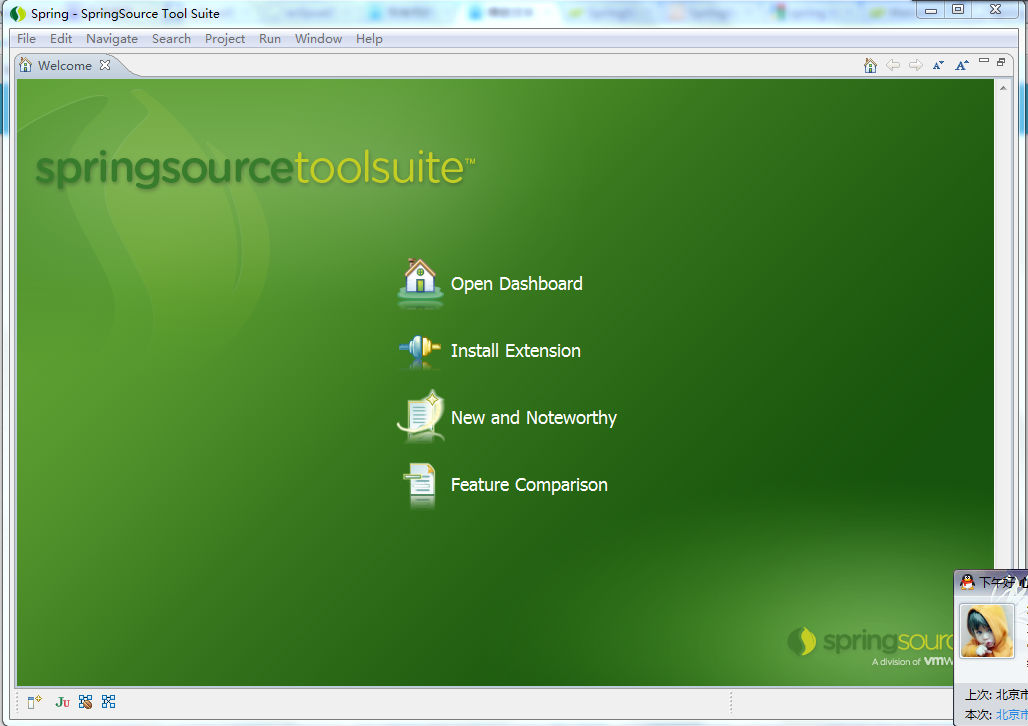This screenshot has width=1028, height=726.
Task: Click the QQ penguin icon in the popup
Action: tap(966, 581)
